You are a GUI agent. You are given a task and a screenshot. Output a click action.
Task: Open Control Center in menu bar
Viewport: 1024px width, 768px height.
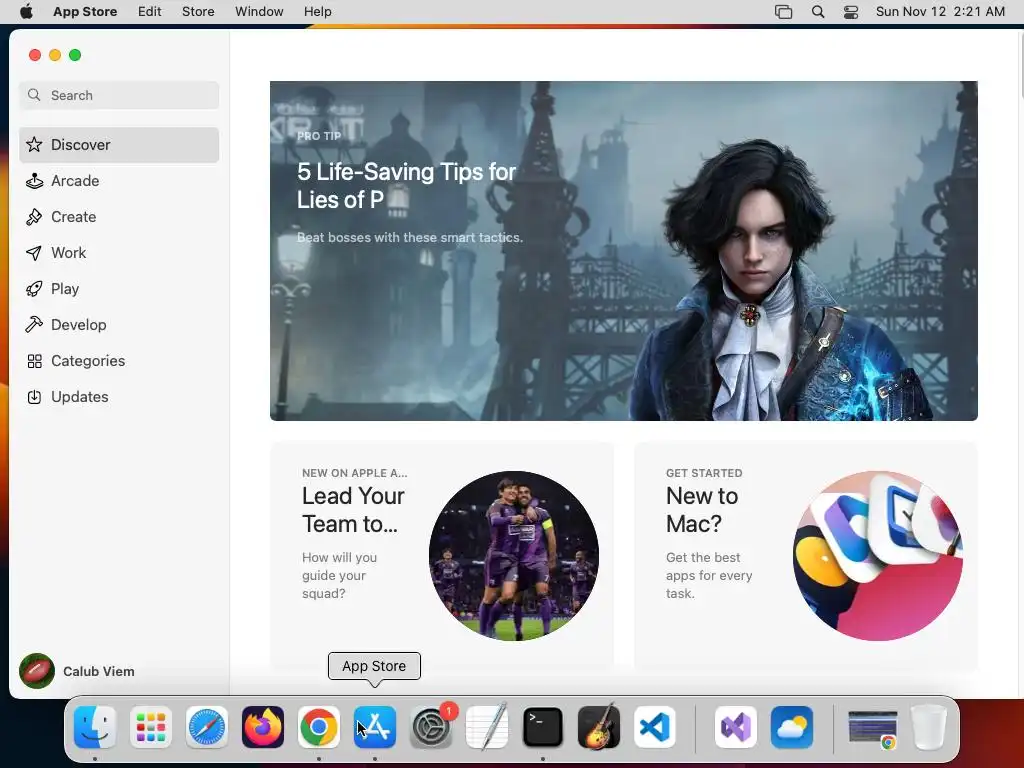851,12
